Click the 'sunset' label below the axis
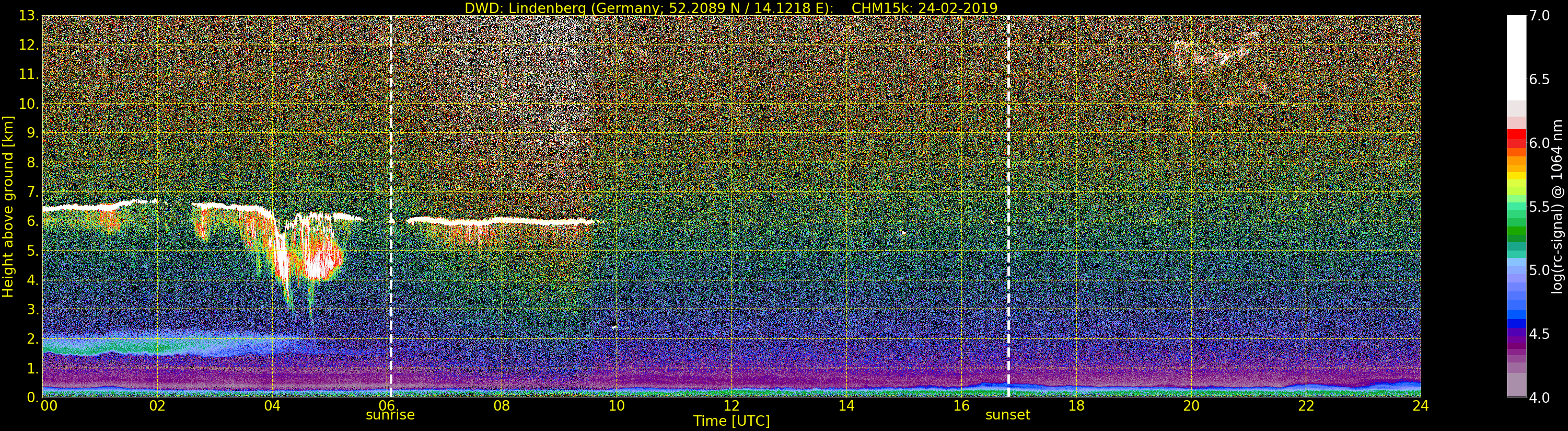Screen dimensions: 1568x431 [x=1008, y=415]
